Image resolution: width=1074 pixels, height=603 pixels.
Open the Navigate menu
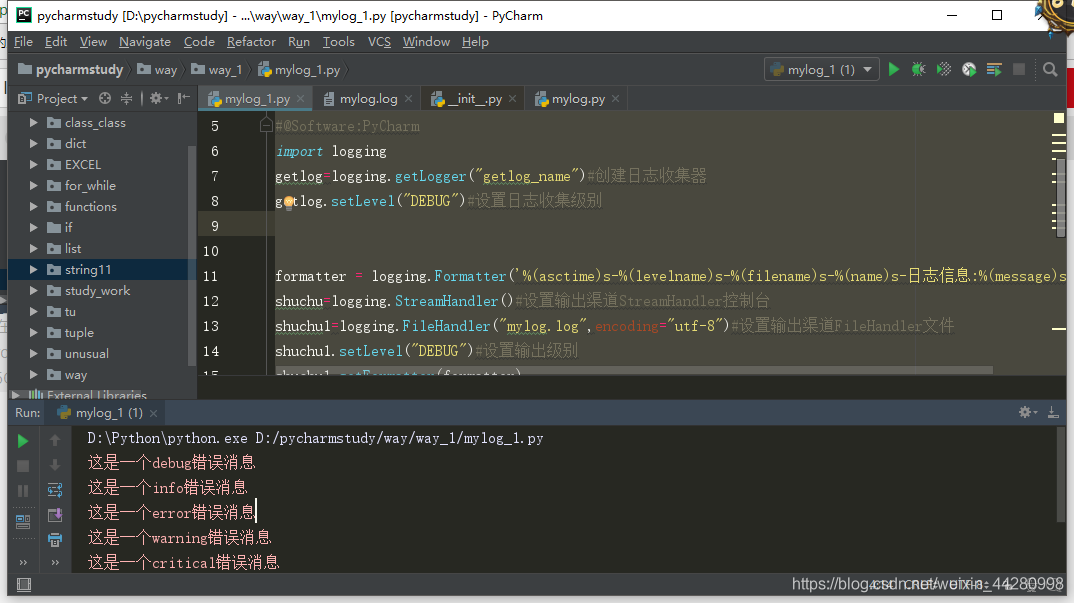coord(145,42)
